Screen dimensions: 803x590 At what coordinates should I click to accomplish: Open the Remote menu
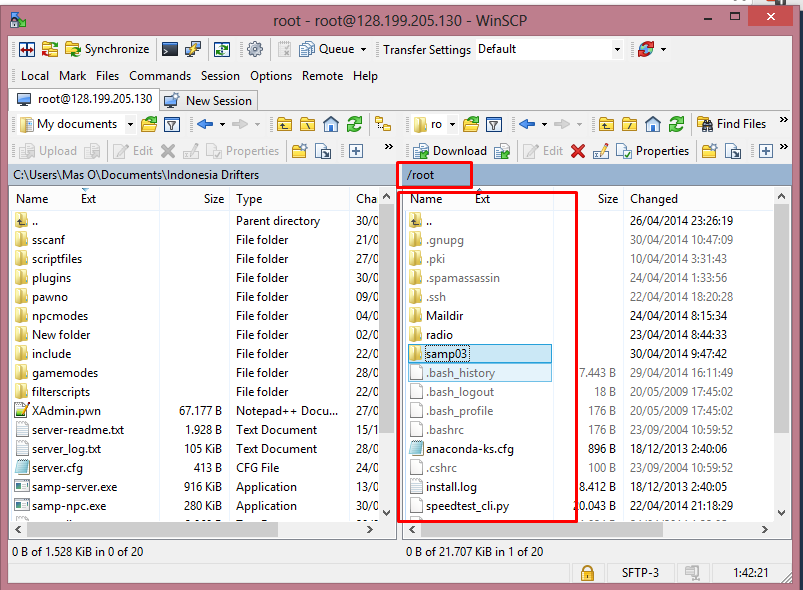(x=323, y=76)
